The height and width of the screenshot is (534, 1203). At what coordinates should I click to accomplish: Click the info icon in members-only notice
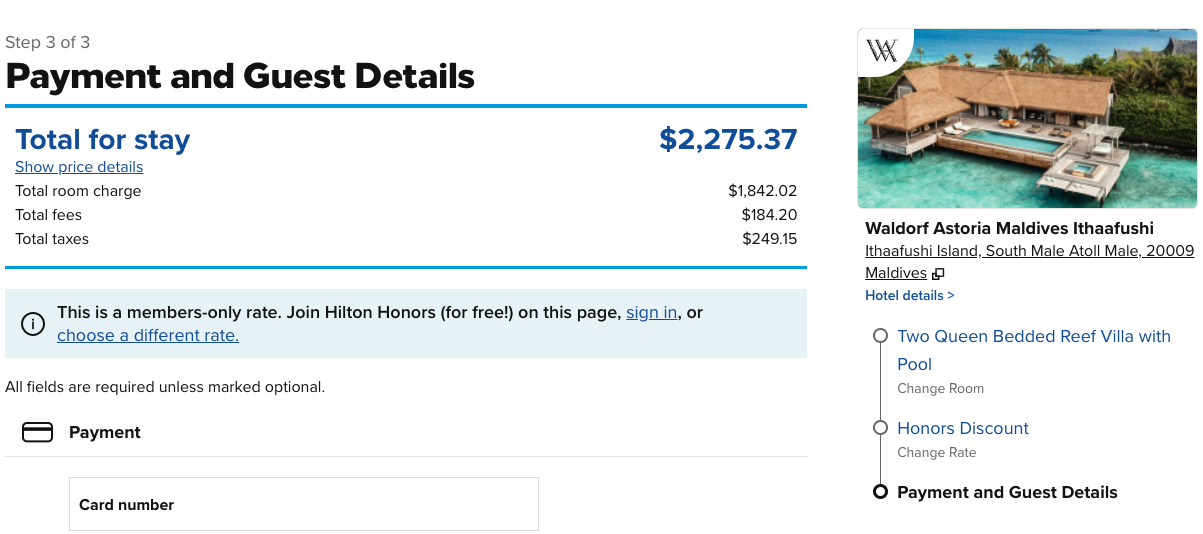[x=33, y=324]
